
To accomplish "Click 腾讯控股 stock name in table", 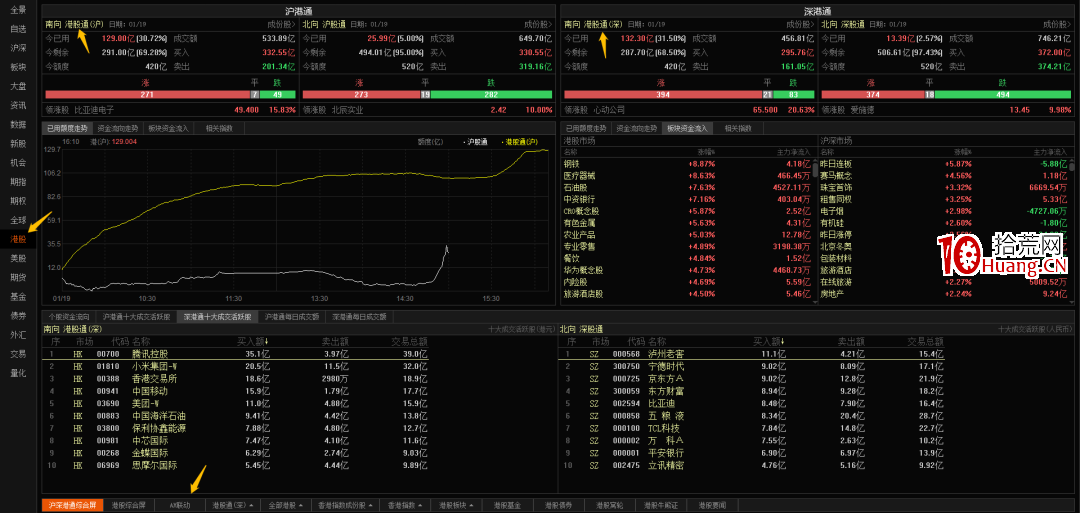I will click(151, 354).
